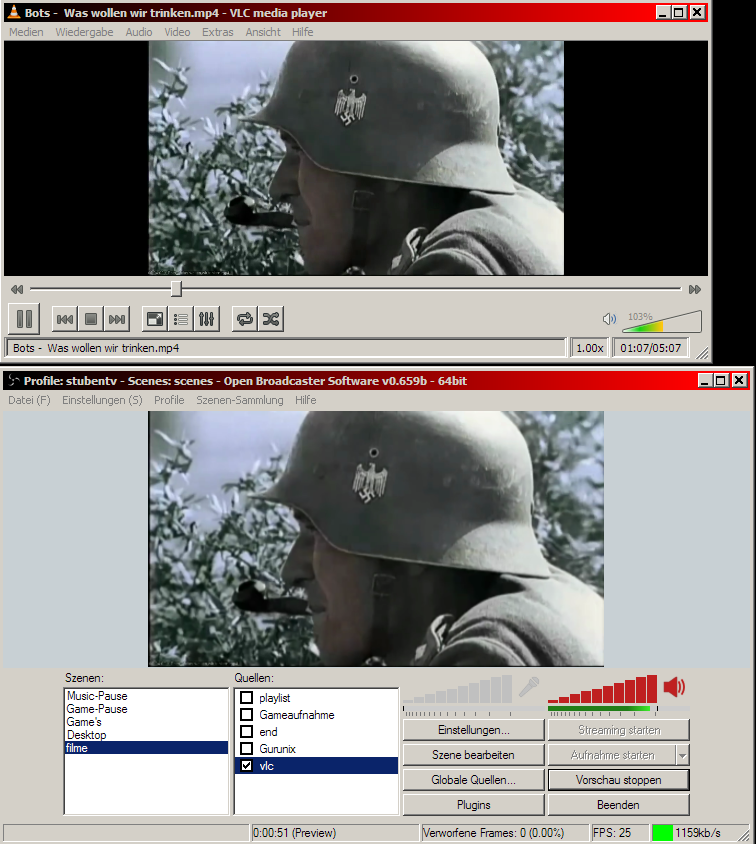Skip to previous track in VLC
This screenshot has width=756, height=844.
65,319
